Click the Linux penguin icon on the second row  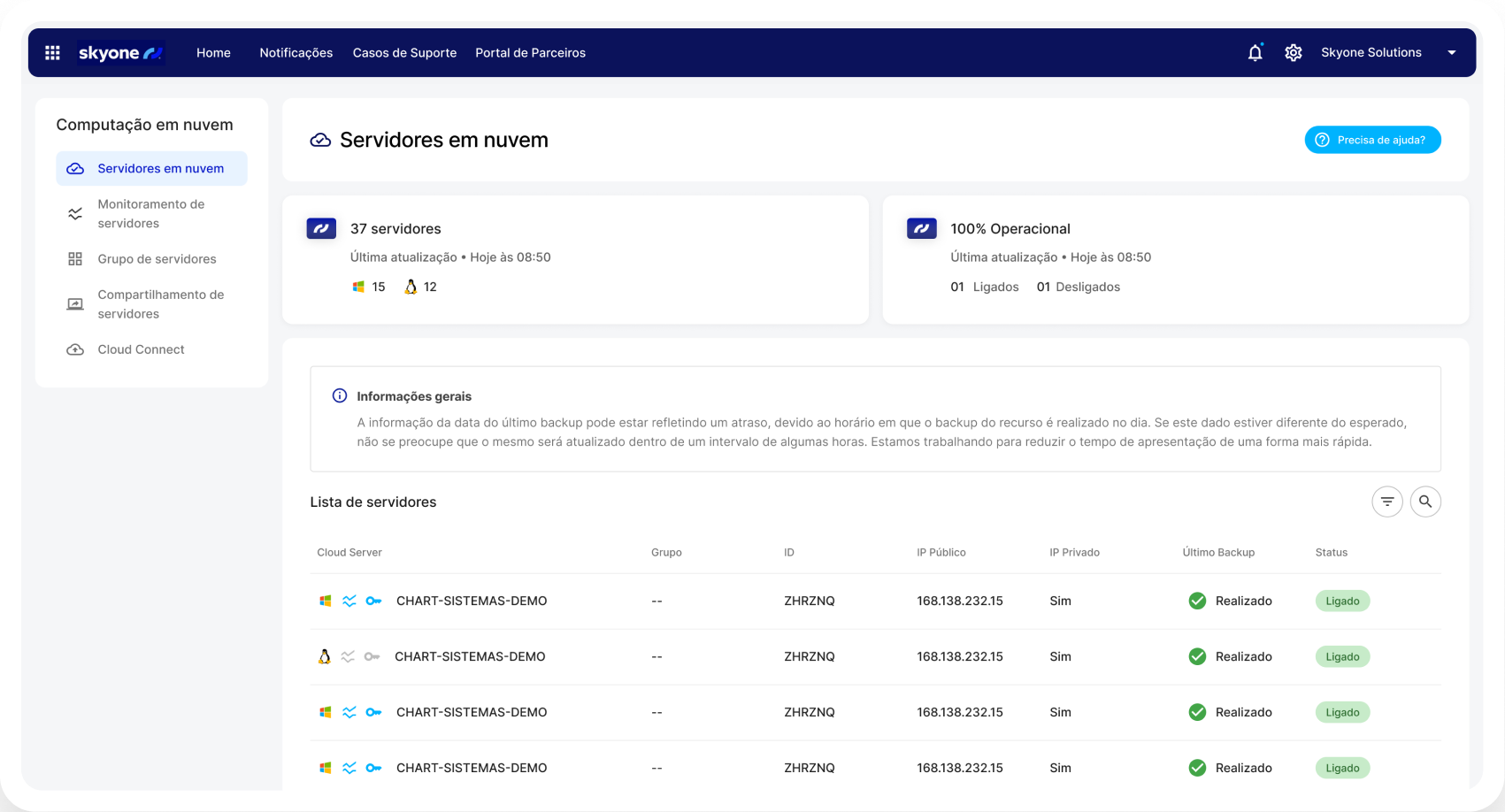pos(324,656)
